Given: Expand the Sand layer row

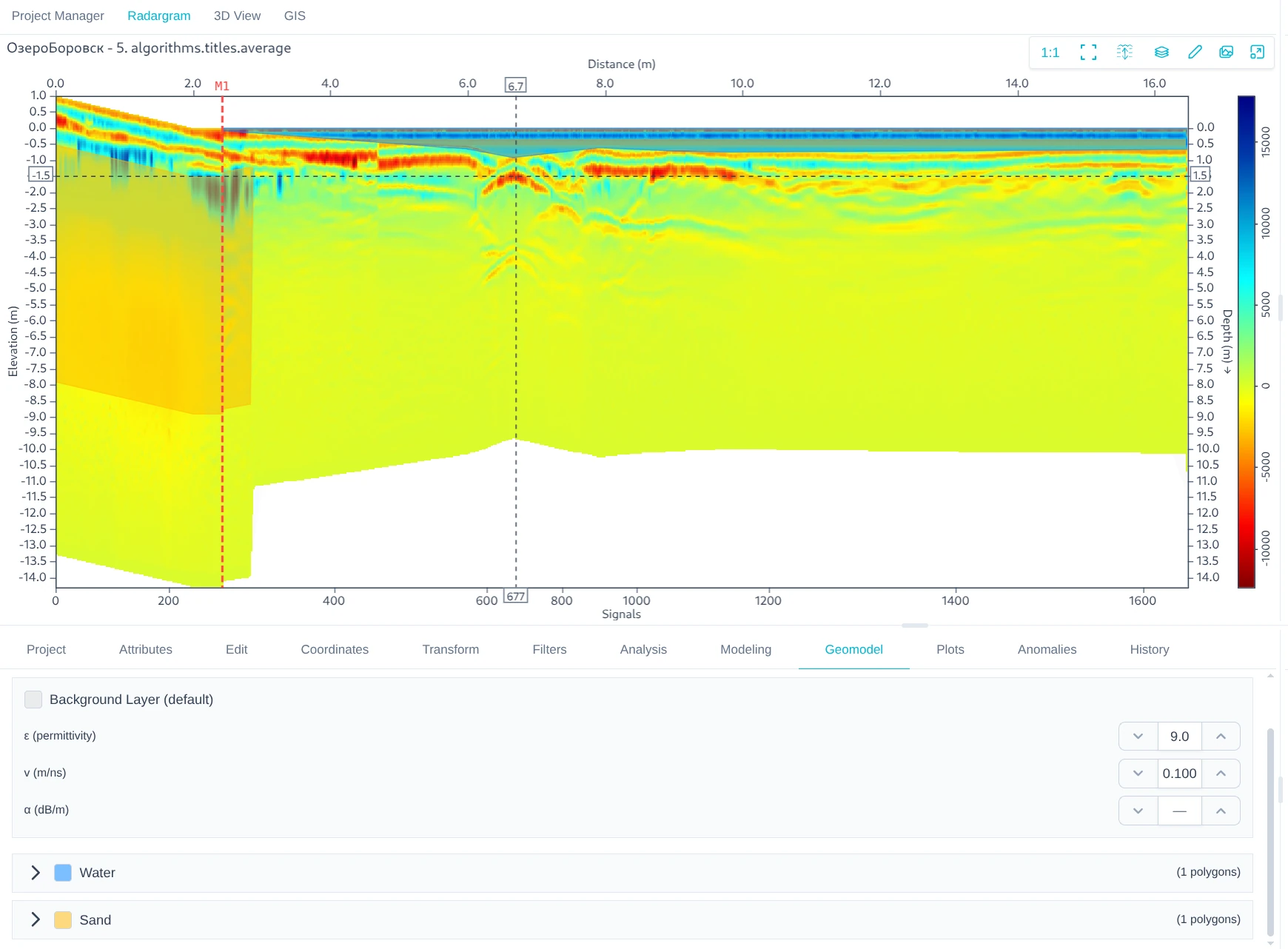Looking at the screenshot, I should point(35,920).
